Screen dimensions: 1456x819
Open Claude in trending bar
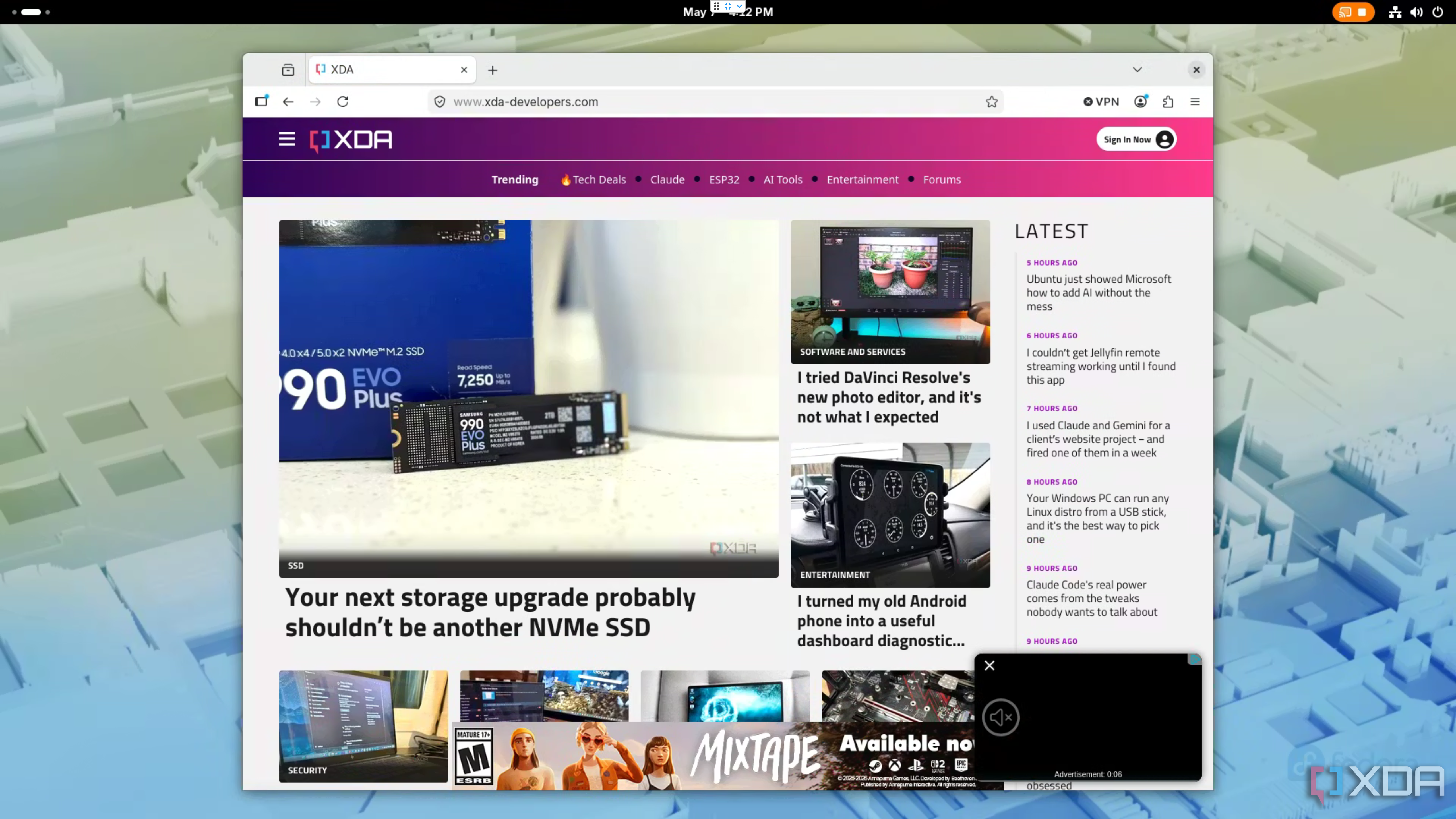(667, 180)
